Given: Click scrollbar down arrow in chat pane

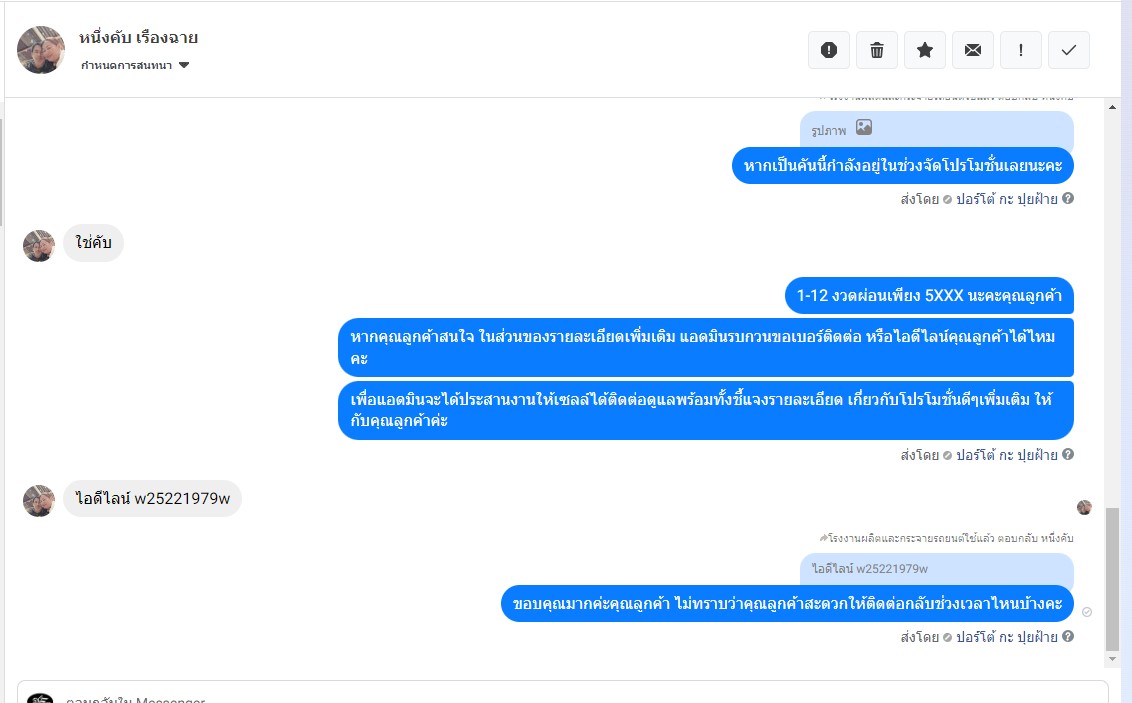Looking at the screenshot, I should coord(1113,659).
